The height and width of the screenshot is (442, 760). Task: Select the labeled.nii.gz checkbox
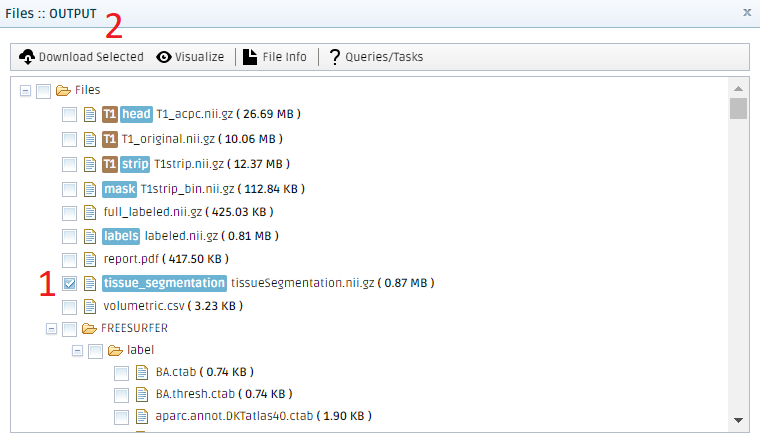pyautogui.click(x=69, y=237)
